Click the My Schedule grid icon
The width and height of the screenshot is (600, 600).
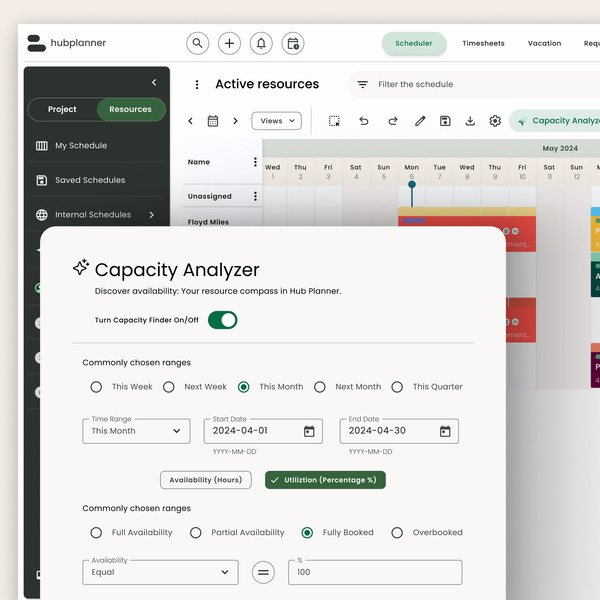pyautogui.click(x=42, y=146)
